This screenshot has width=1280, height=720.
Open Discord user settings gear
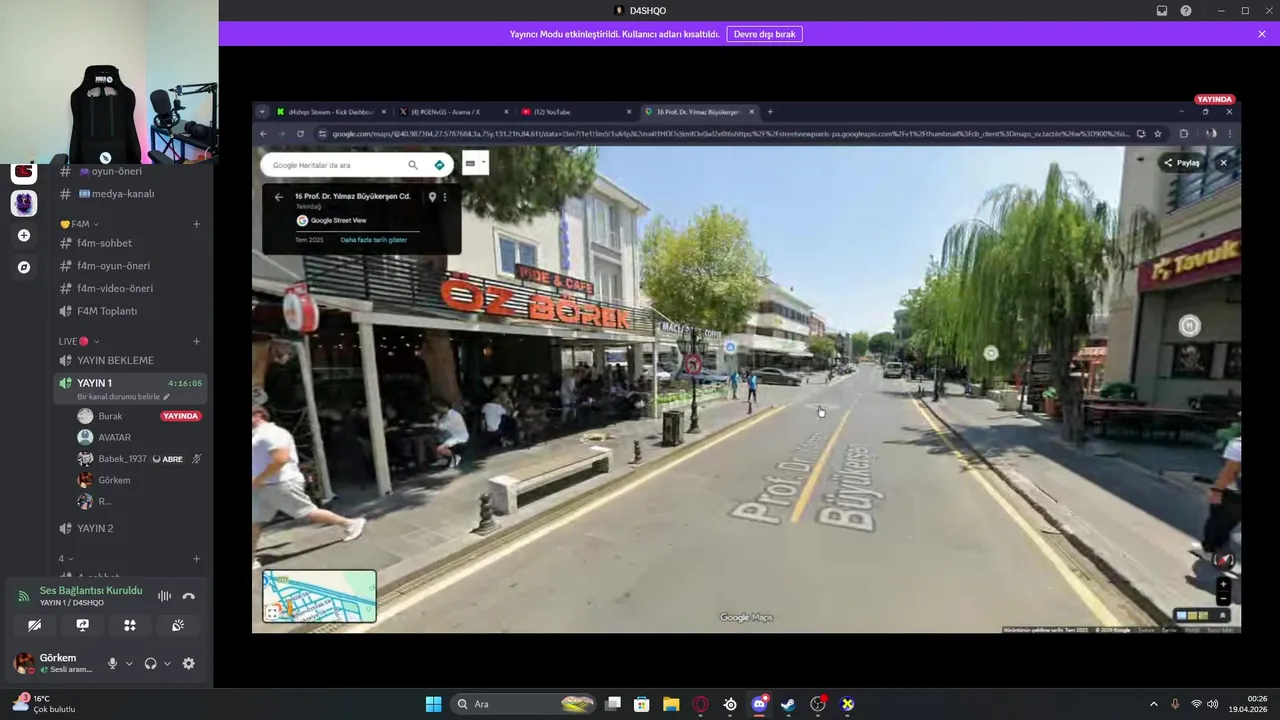coord(188,663)
